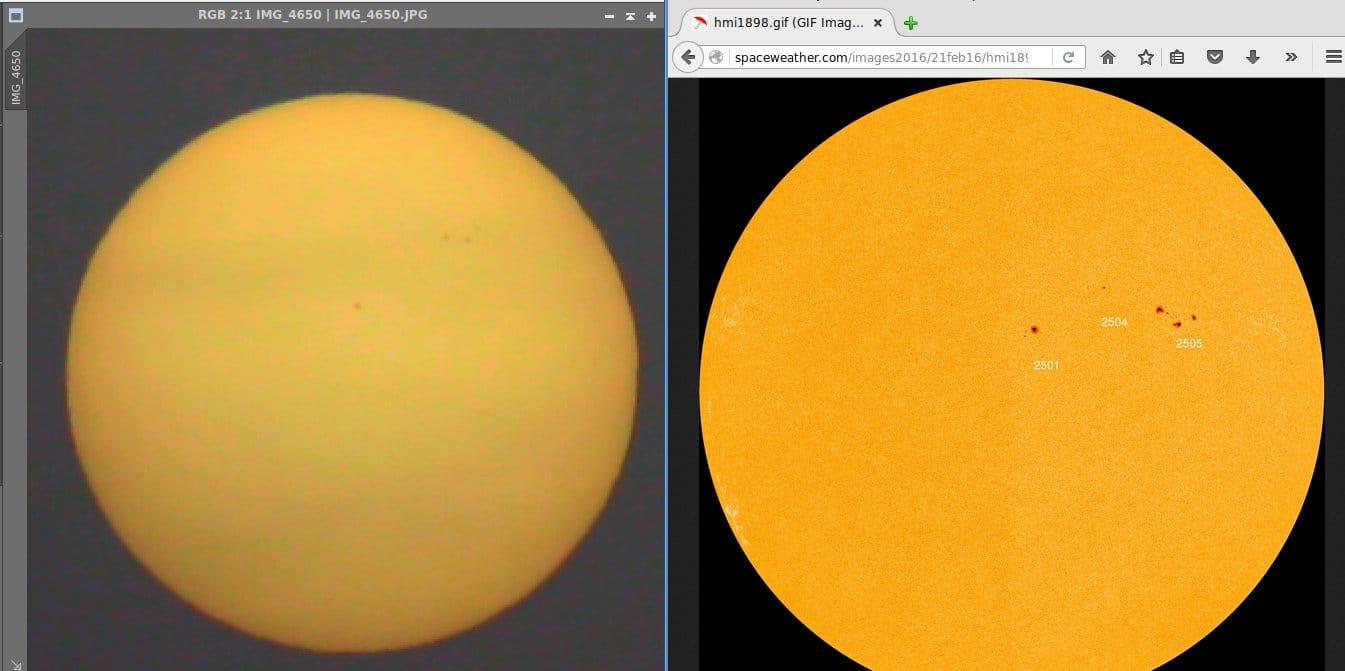
Task: Shade the IMG_4650 window via the dash button
Action: [610, 17]
